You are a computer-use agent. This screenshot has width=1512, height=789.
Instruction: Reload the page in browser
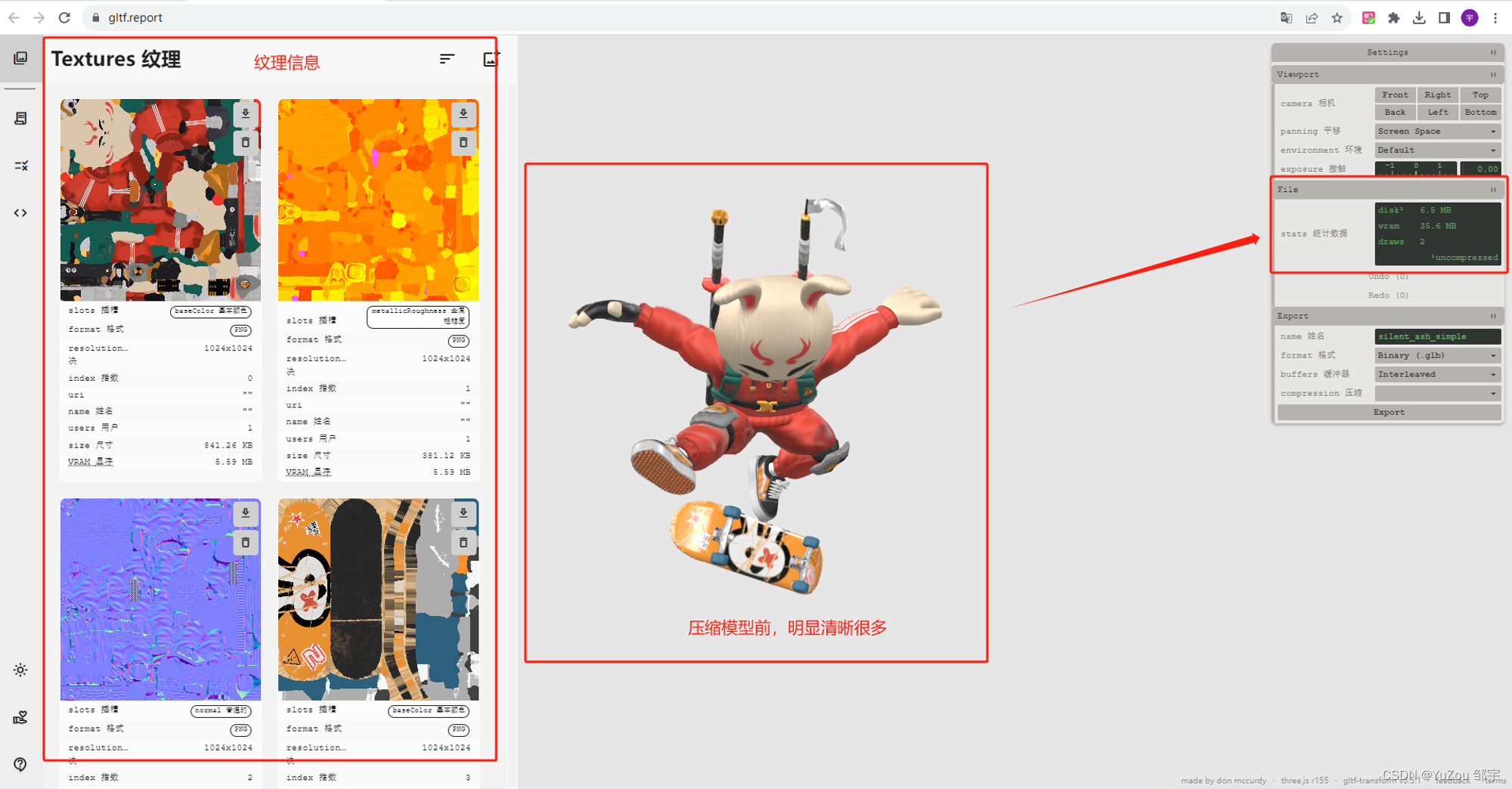[x=64, y=17]
